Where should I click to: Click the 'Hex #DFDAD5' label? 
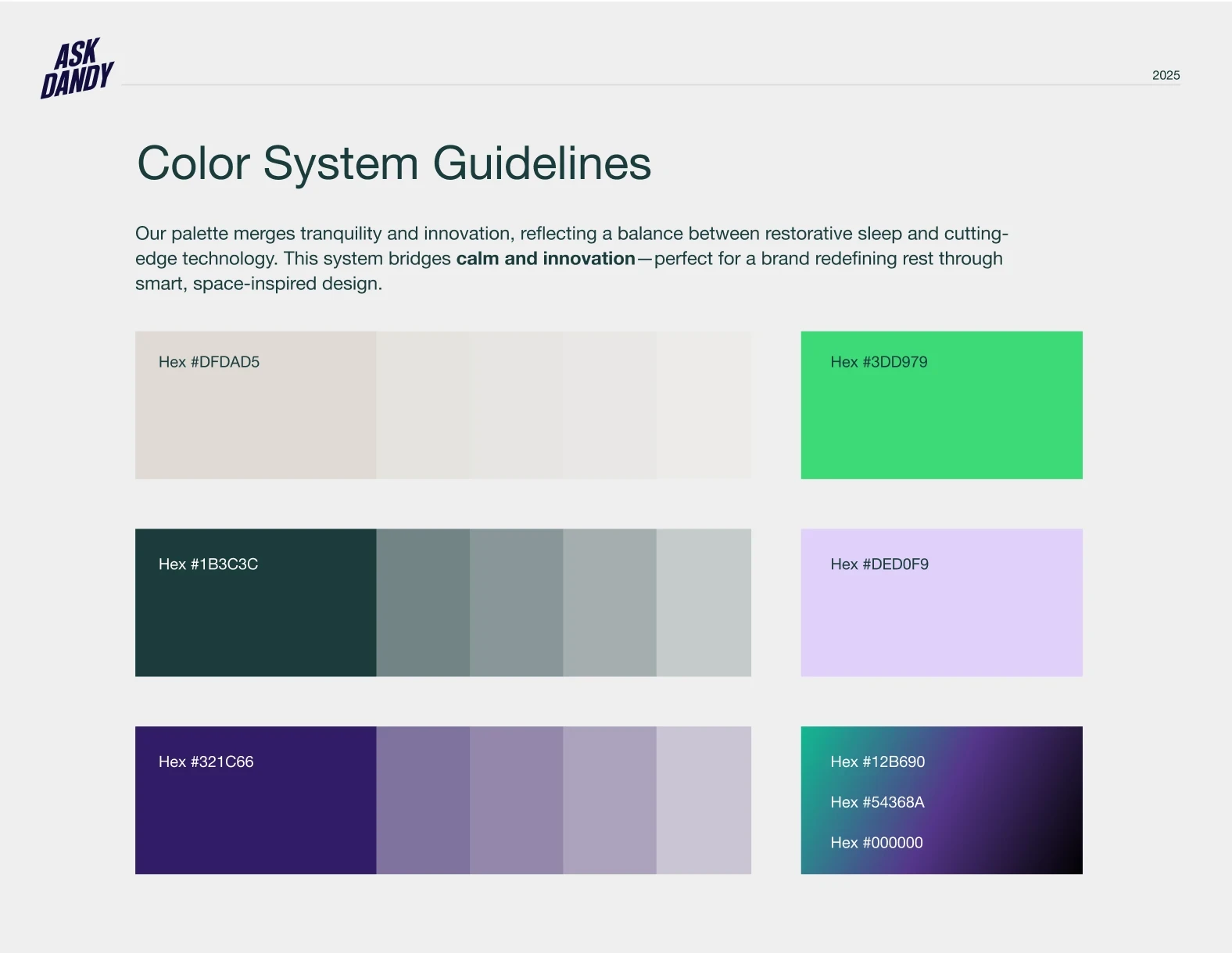tap(209, 362)
